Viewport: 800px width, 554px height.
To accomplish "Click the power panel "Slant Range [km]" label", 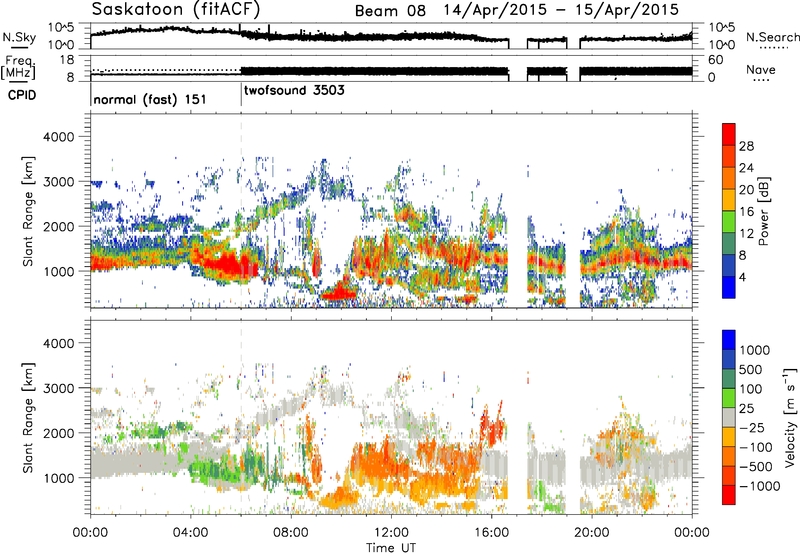I will 28,211.
